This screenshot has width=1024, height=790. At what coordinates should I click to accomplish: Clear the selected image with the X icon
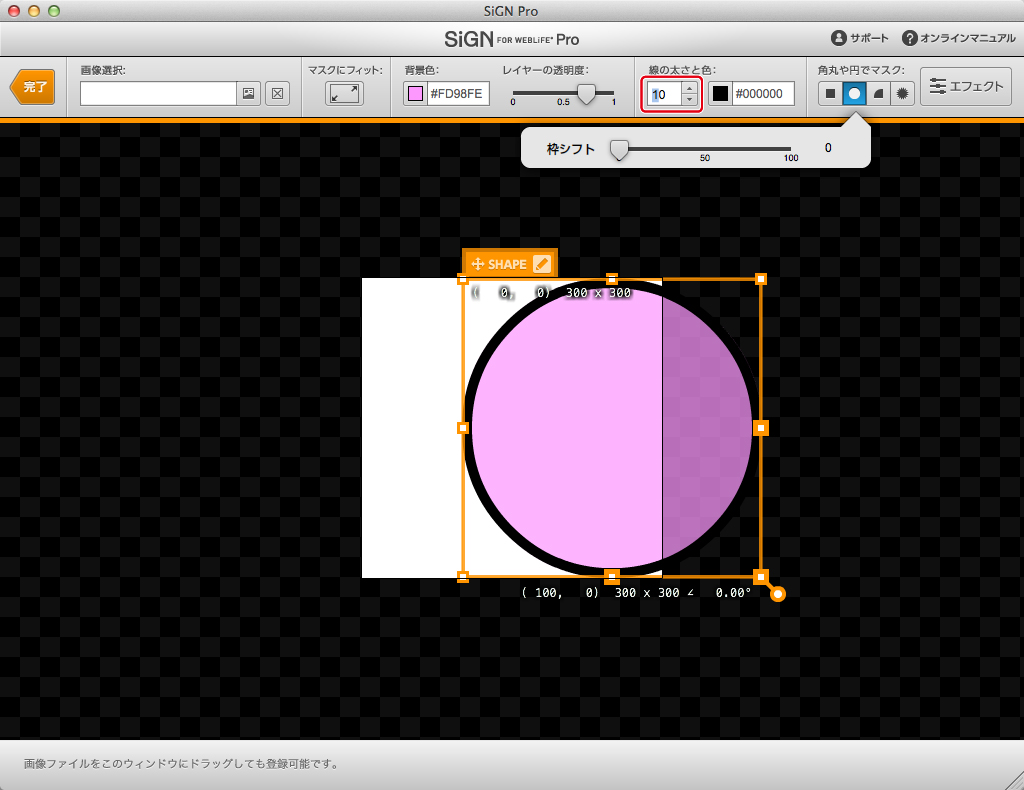click(278, 93)
